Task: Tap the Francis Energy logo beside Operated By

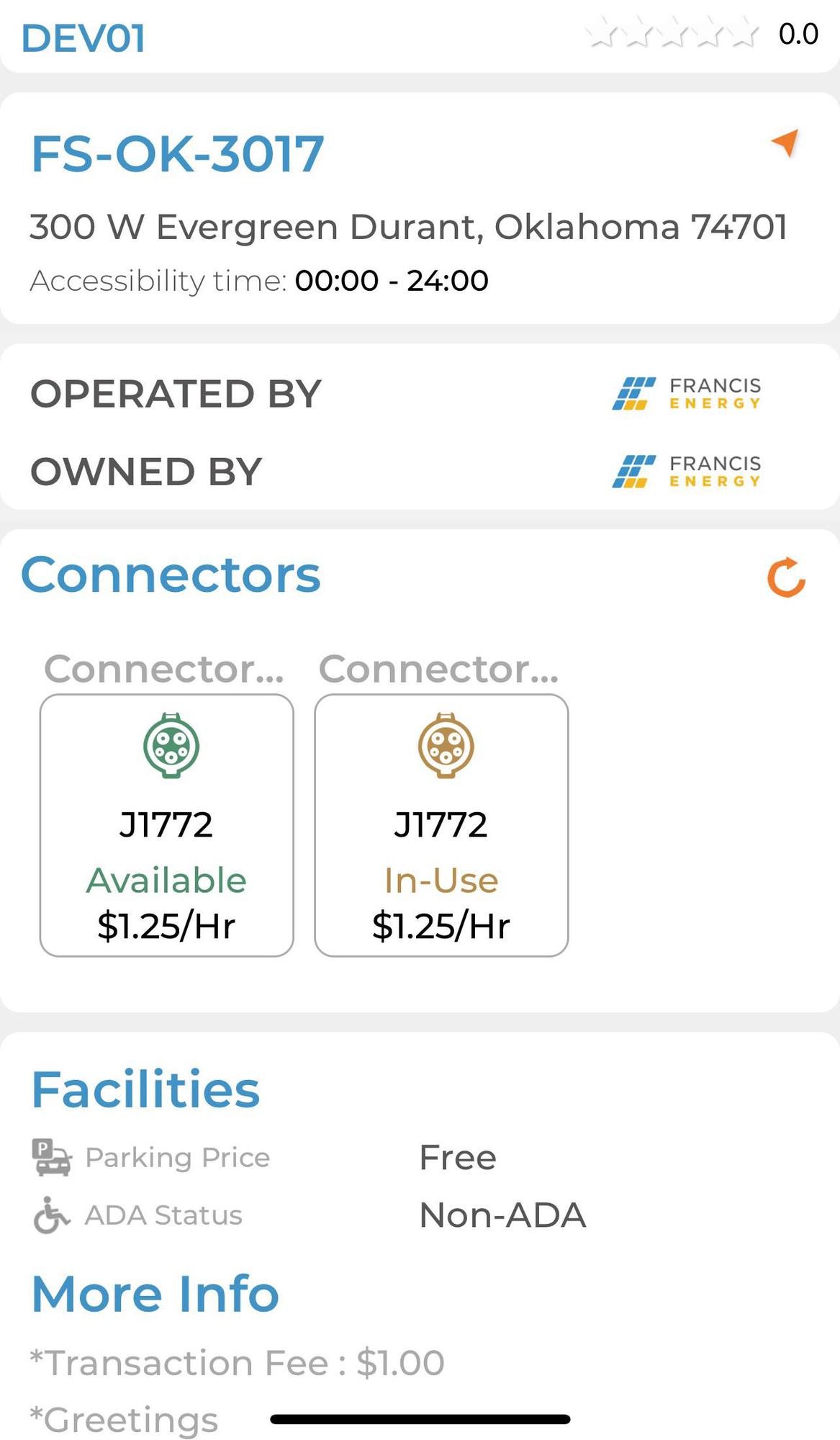Action: [686, 394]
